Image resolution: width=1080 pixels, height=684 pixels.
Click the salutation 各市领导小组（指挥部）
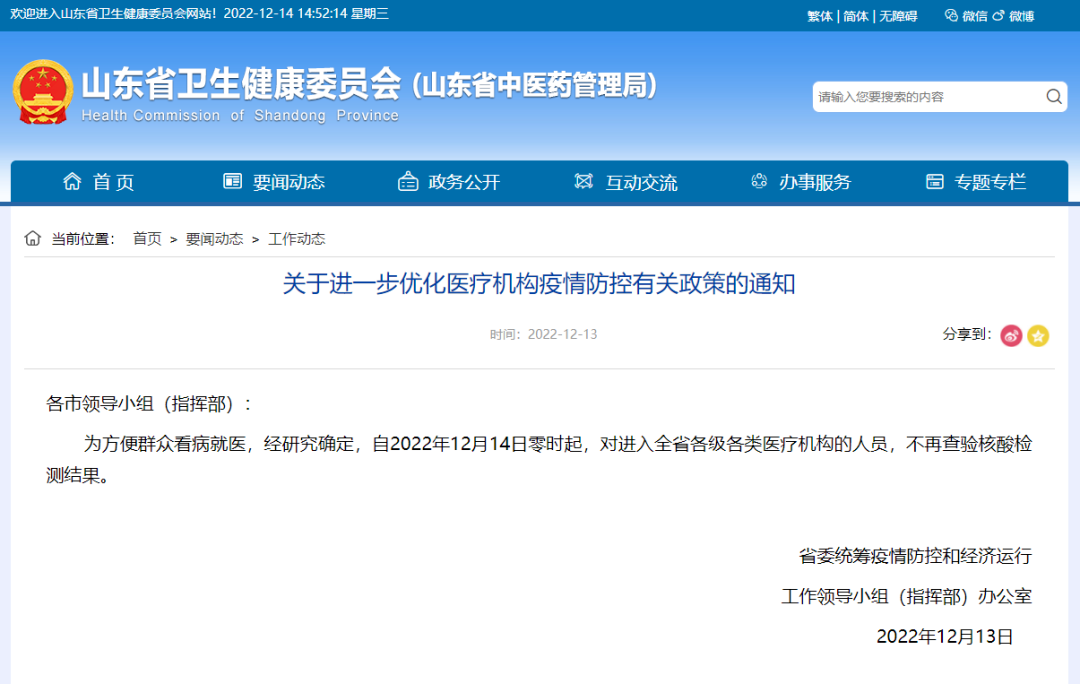[x=149, y=404]
